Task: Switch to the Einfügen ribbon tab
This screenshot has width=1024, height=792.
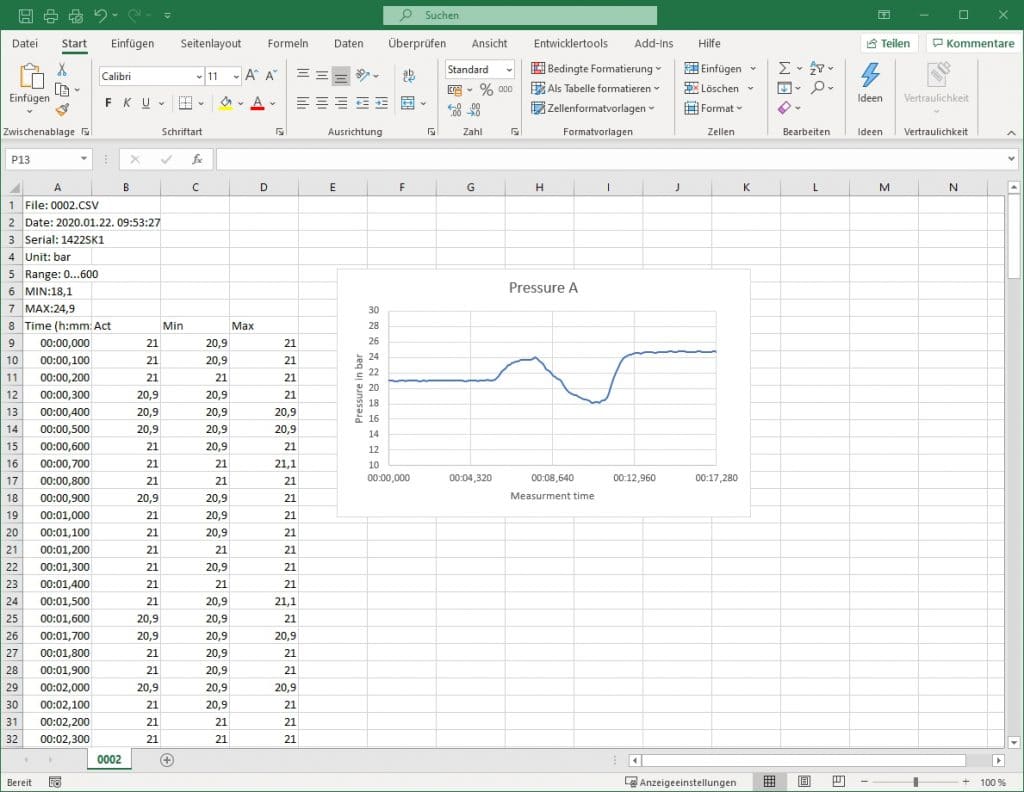Action: point(133,44)
